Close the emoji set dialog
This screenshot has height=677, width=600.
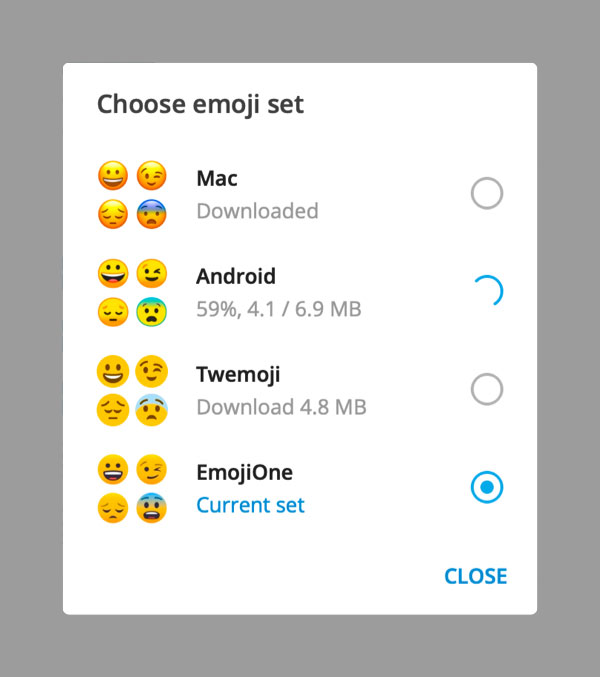coord(476,576)
